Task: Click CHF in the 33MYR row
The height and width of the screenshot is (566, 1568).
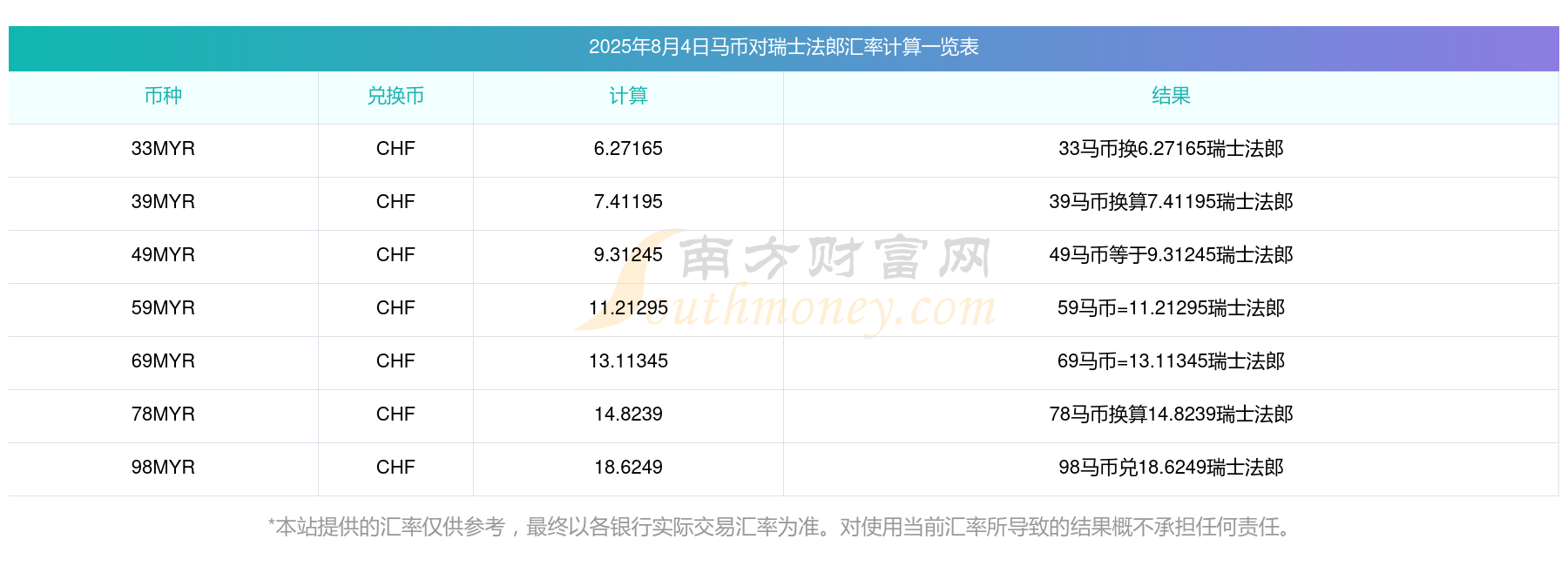Action: point(395,149)
